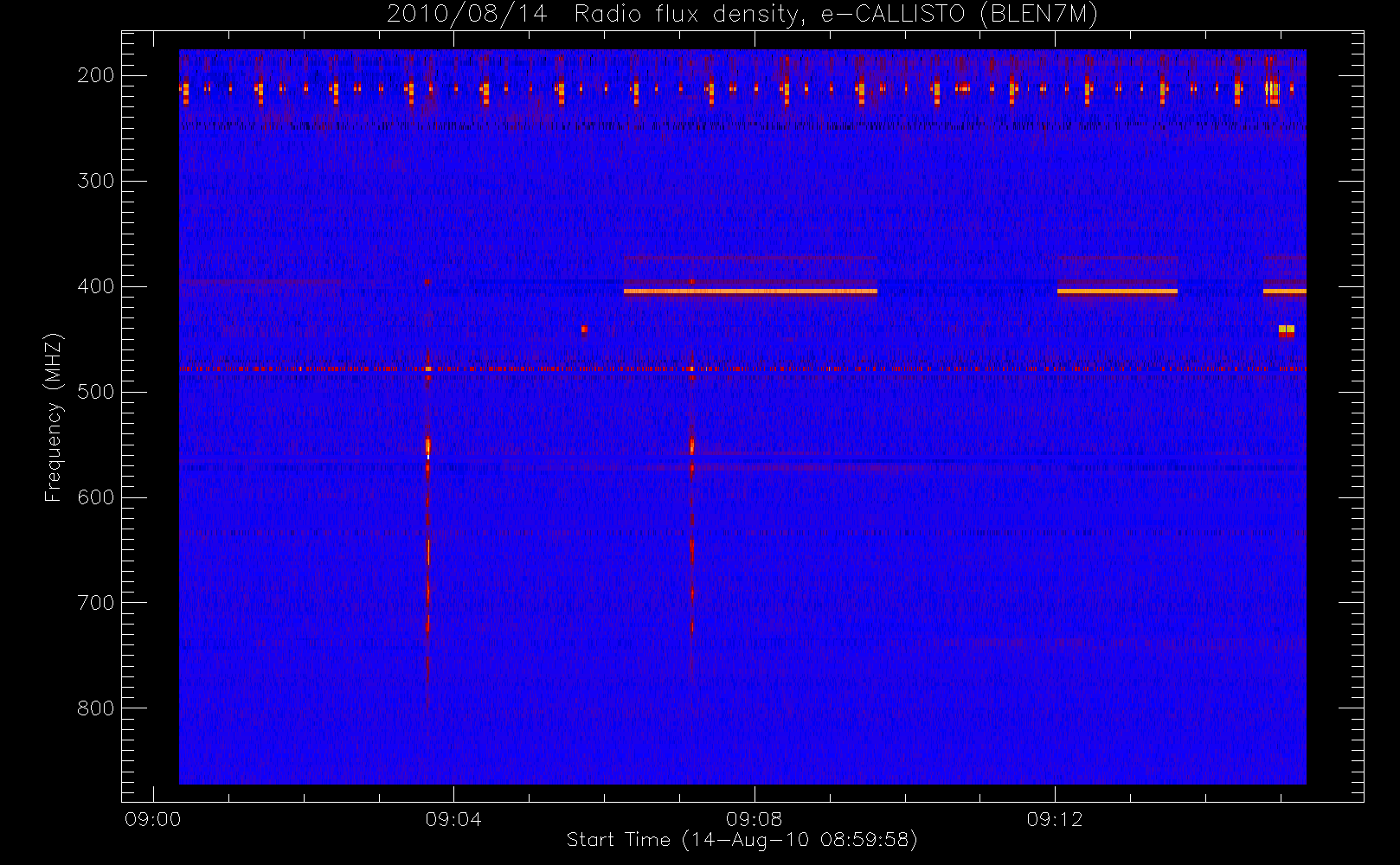Click the 09:12 time tick label
1400x865 pixels.
(1054, 819)
